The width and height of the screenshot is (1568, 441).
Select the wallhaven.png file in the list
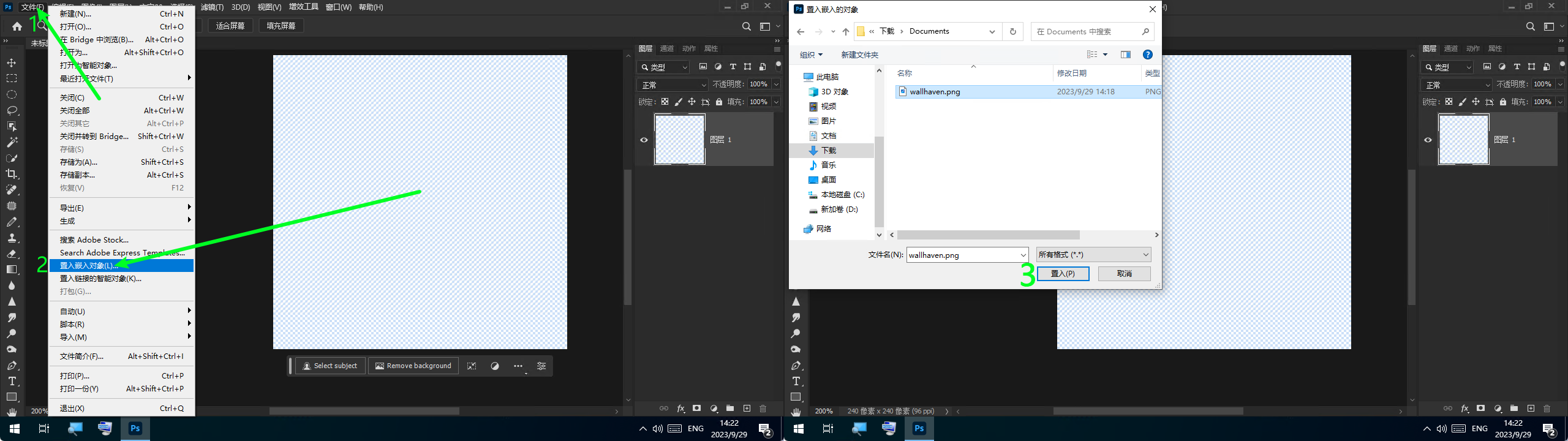[x=935, y=92]
